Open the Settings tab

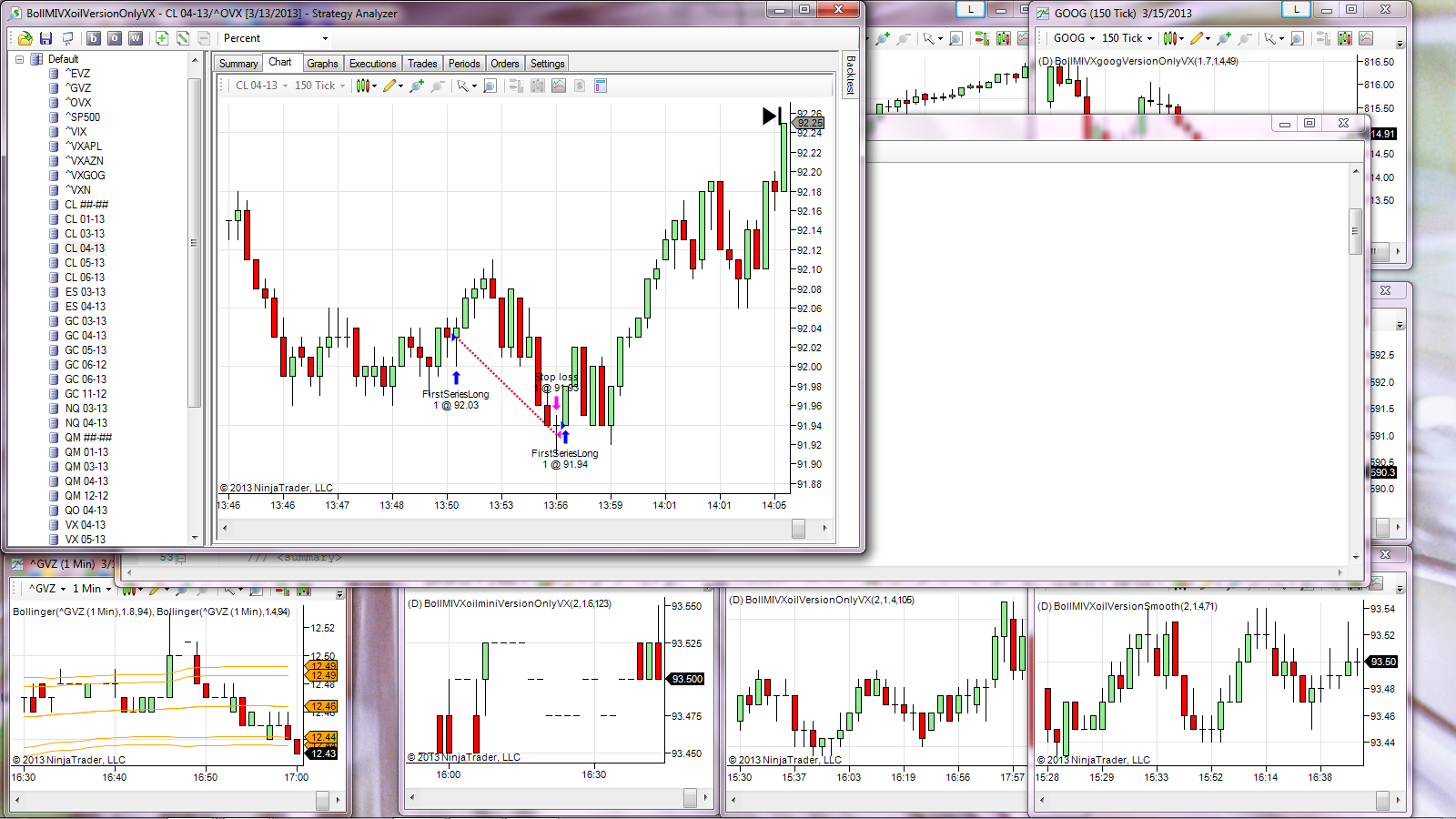point(547,64)
